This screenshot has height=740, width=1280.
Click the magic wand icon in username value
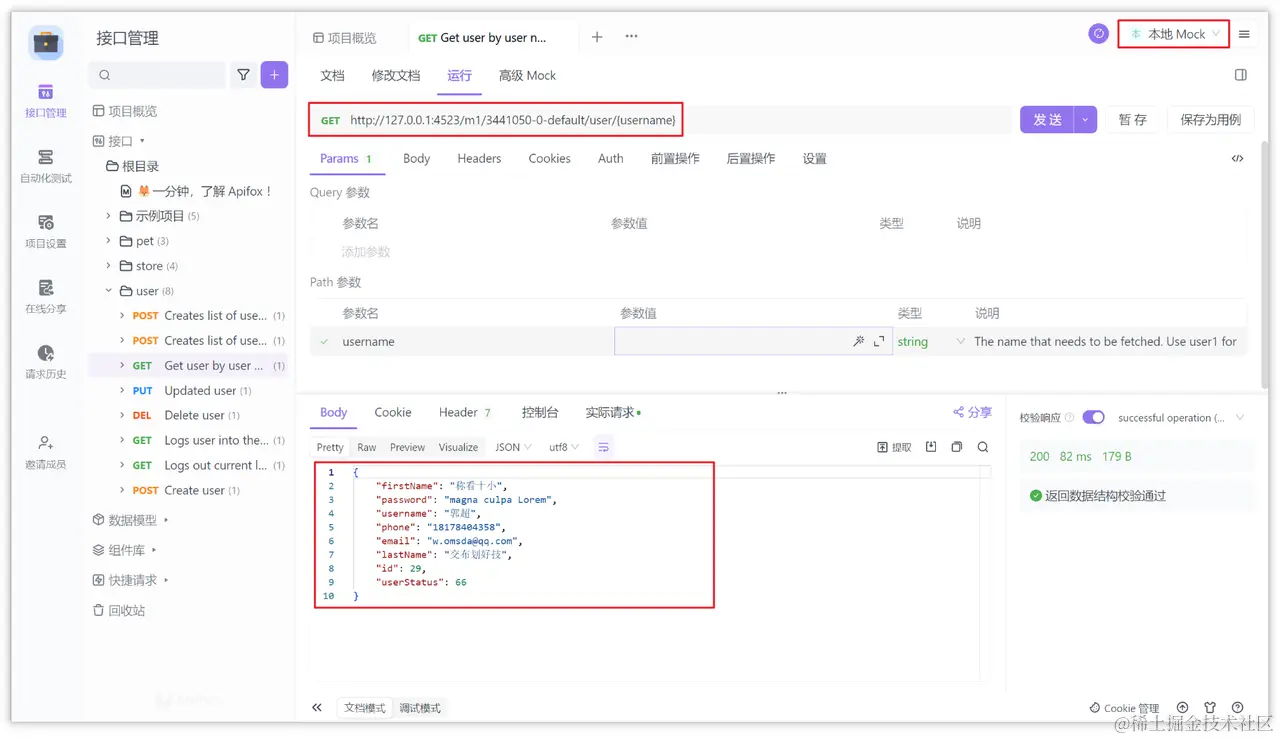click(858, 341)
